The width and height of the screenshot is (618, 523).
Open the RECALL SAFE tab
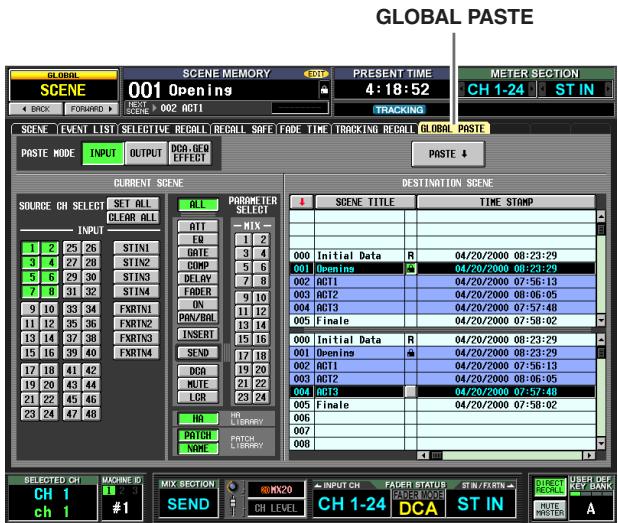244,129
